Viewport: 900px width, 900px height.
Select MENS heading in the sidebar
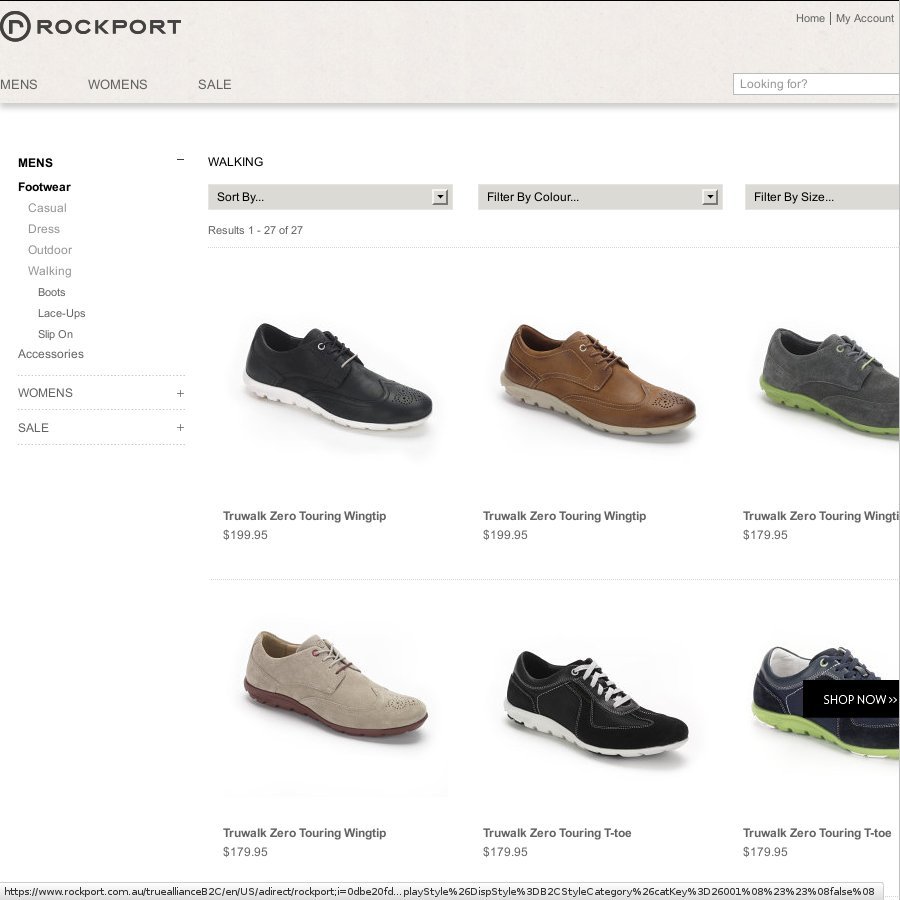(36, 163)
